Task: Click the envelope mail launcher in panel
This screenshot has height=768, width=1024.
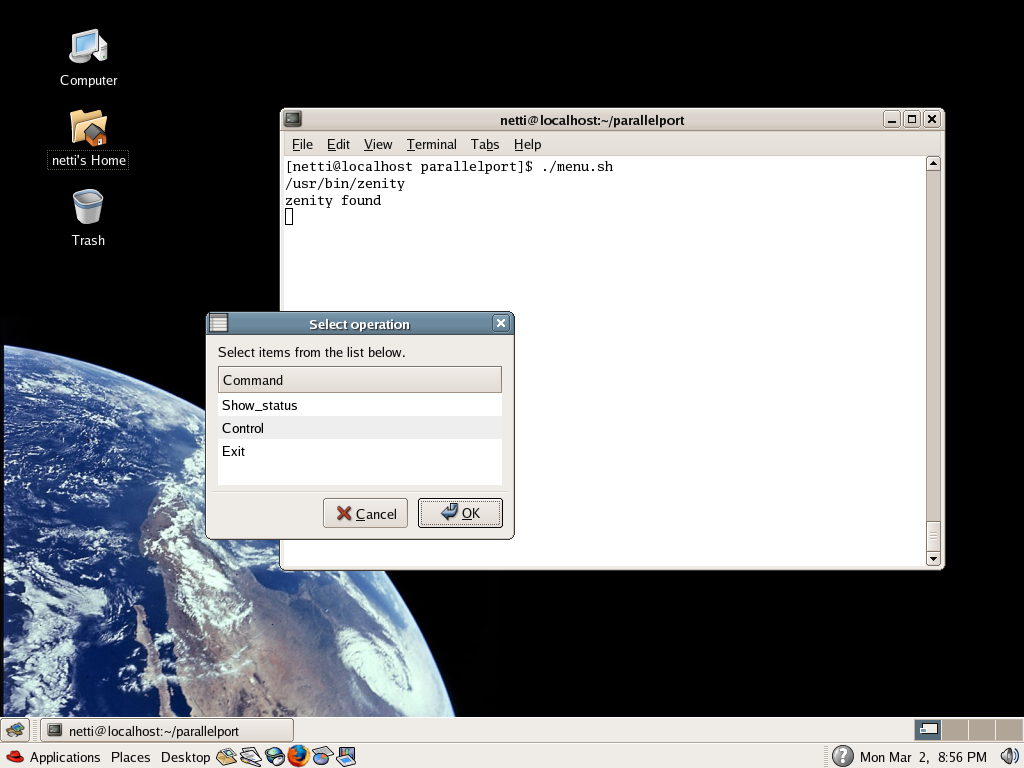Action: click(x=227, y=756)
